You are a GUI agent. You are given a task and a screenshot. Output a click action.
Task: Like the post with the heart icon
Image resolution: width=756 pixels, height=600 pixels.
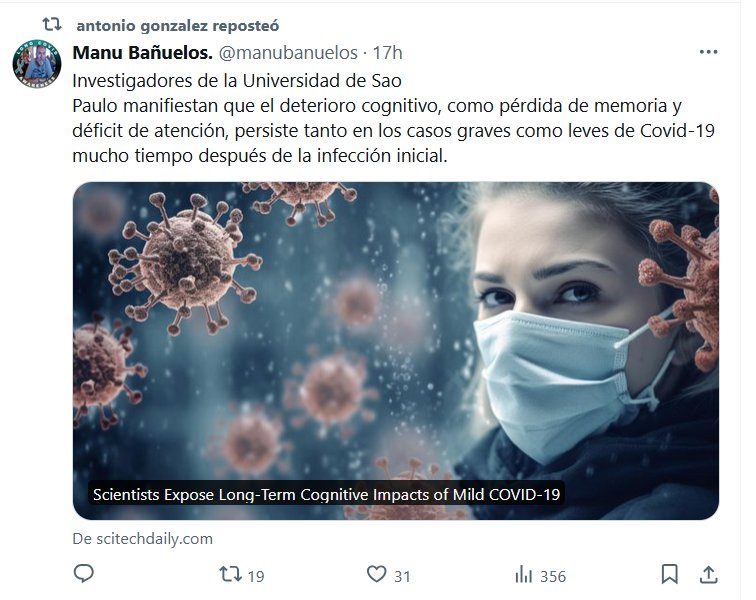(376, 574)
